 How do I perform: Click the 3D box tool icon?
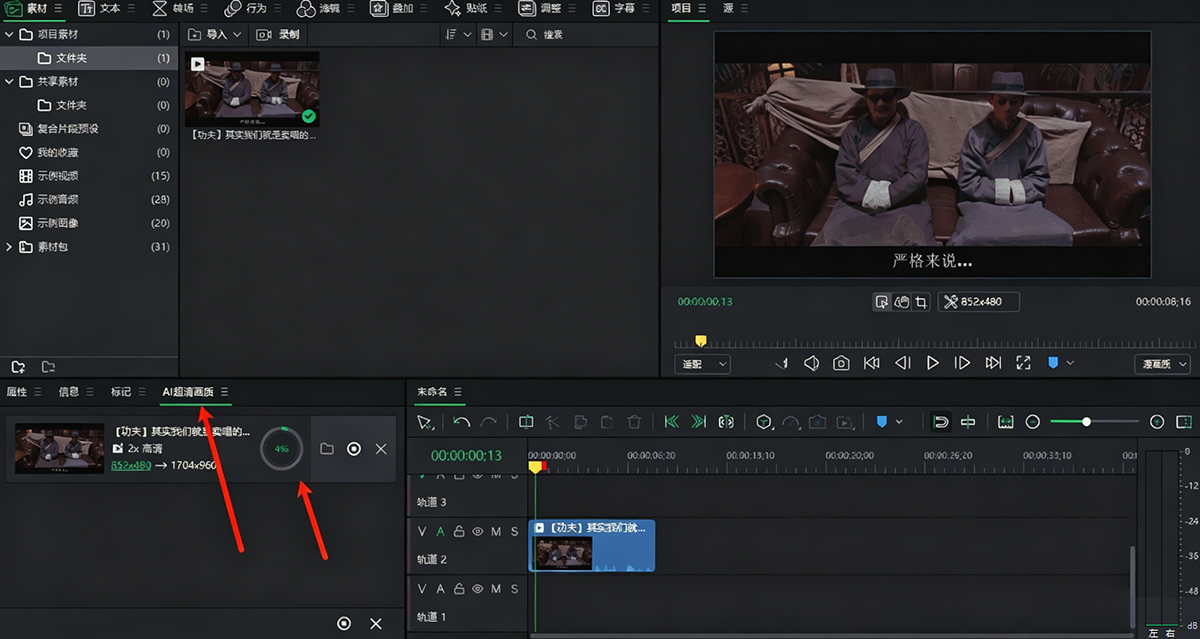tap(764, 422)
